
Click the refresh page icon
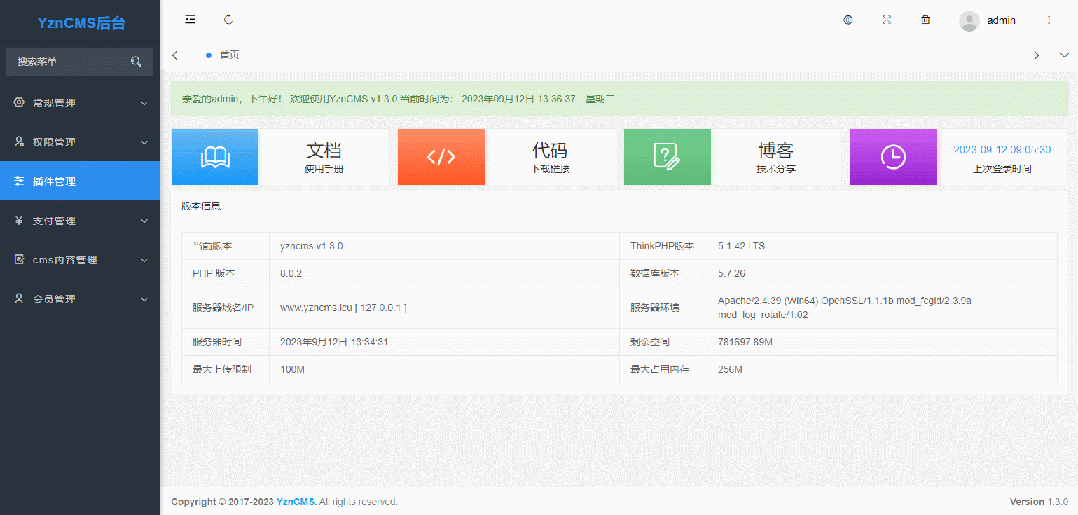(x=229, y=19)
